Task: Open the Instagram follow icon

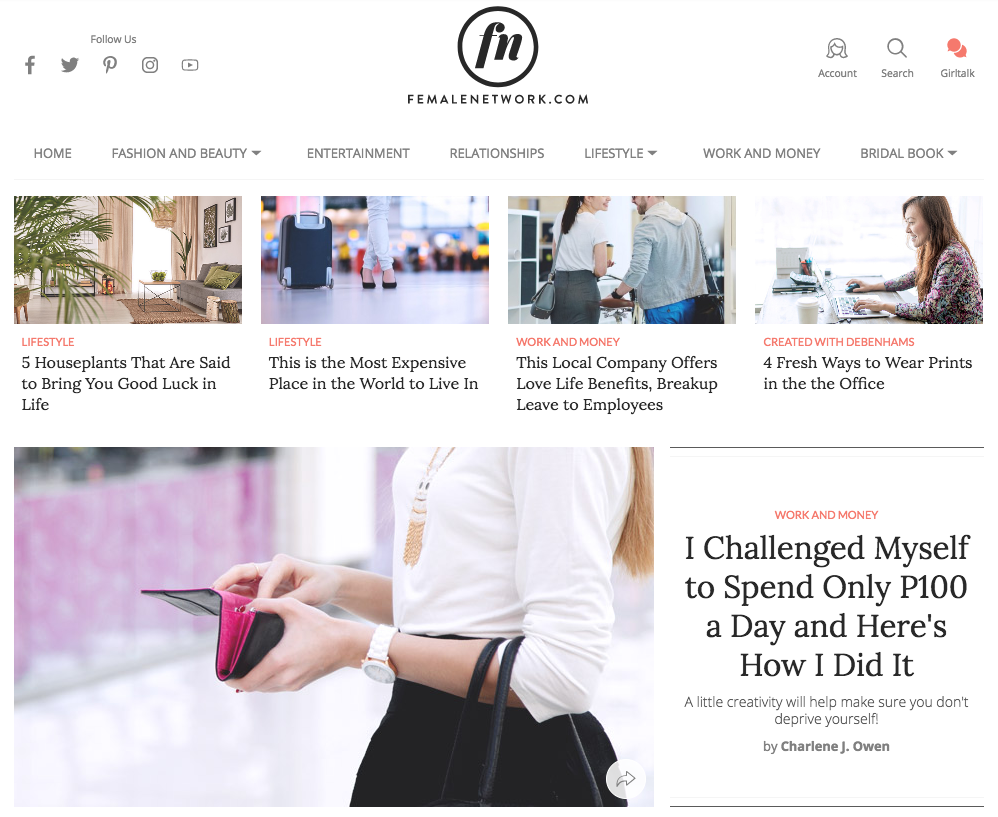Action: tap(150, 65)
